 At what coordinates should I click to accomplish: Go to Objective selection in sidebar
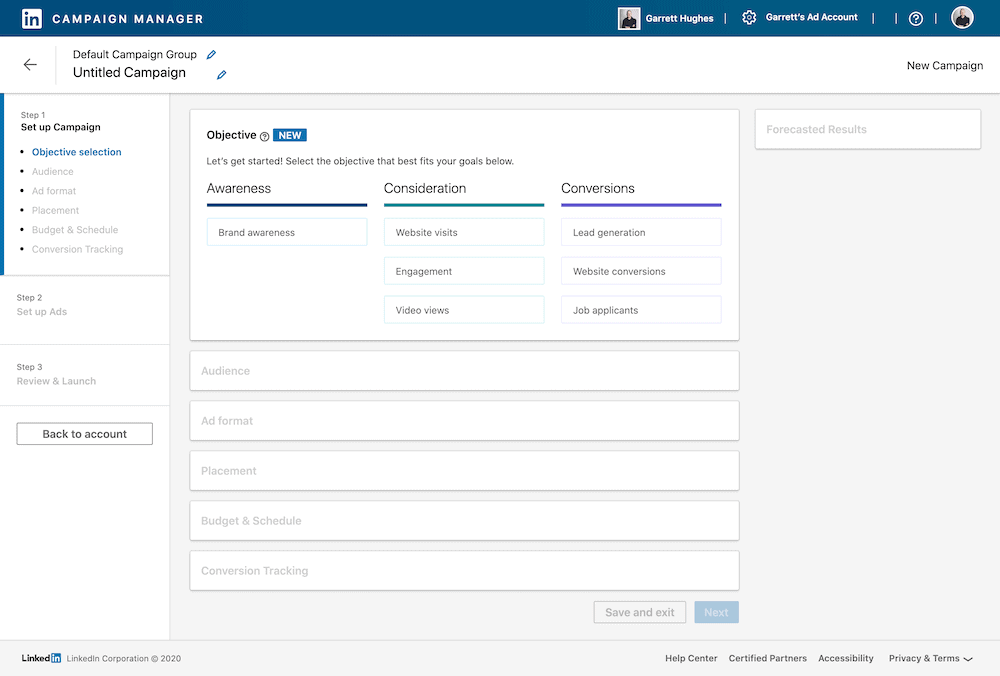point(77,152)
